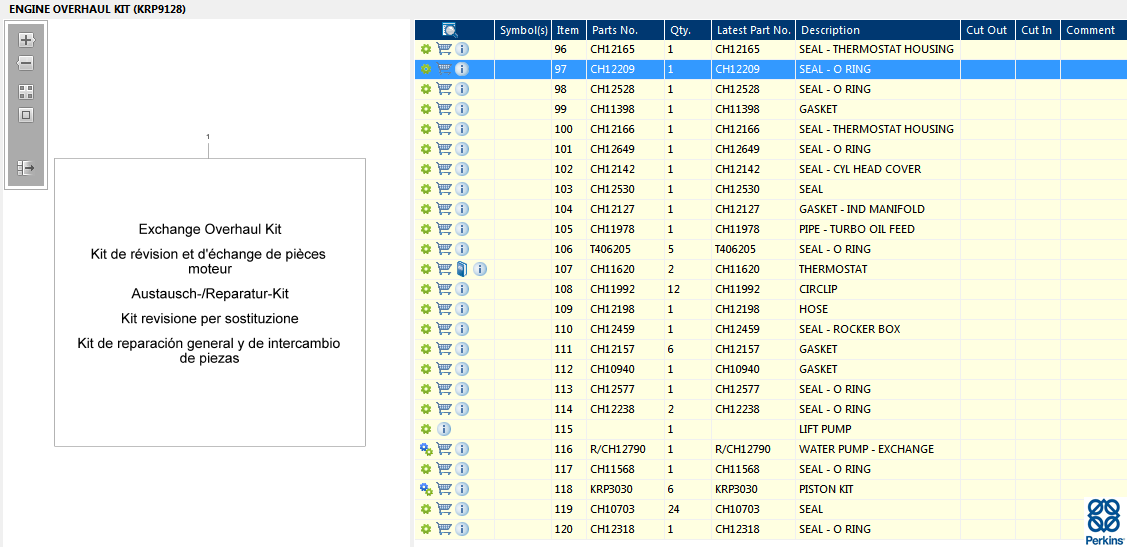Viewport: 1127px width, 547px height.
Task: Click the zoom out button on diagram toolbar
Action: (26, 63)
